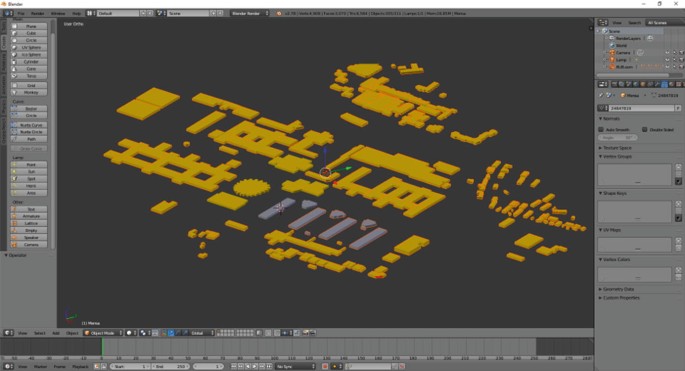This screenshot has width=685, height=371.
Task: Click the green current frame marker in timeline
Action: (102, 347)
